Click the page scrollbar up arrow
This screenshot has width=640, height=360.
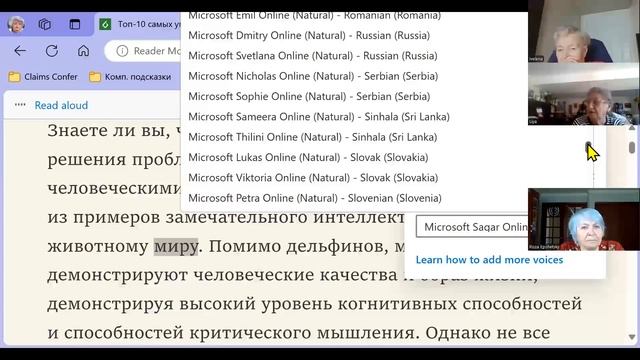[632, 128]
